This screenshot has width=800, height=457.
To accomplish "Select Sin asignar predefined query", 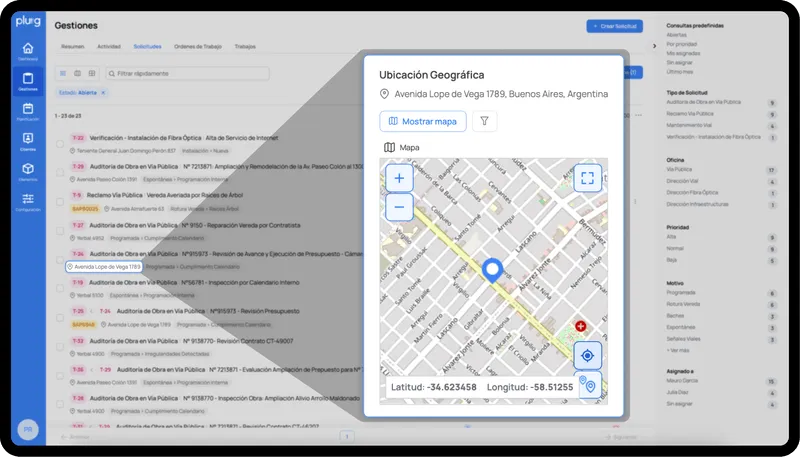I will pos(679,63).
